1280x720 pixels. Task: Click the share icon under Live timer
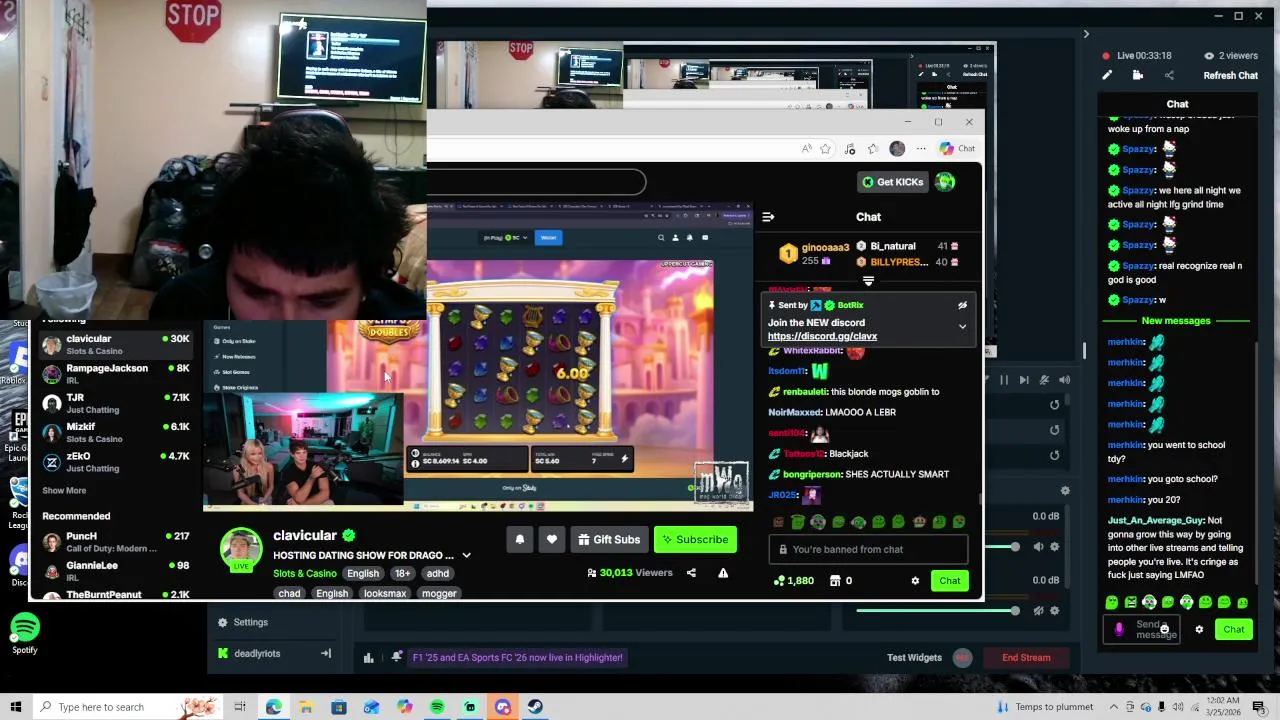1169,75
